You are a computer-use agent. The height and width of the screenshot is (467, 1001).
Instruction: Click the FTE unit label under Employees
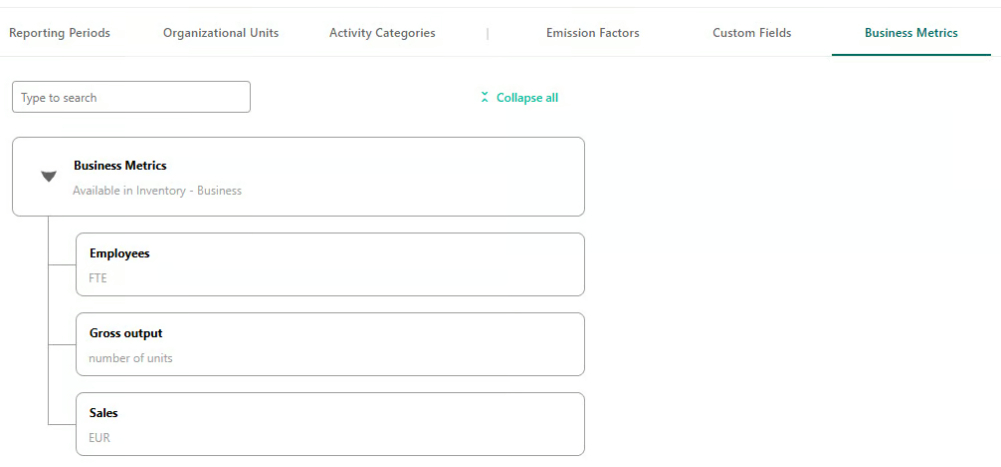click(x=98, y=278)
